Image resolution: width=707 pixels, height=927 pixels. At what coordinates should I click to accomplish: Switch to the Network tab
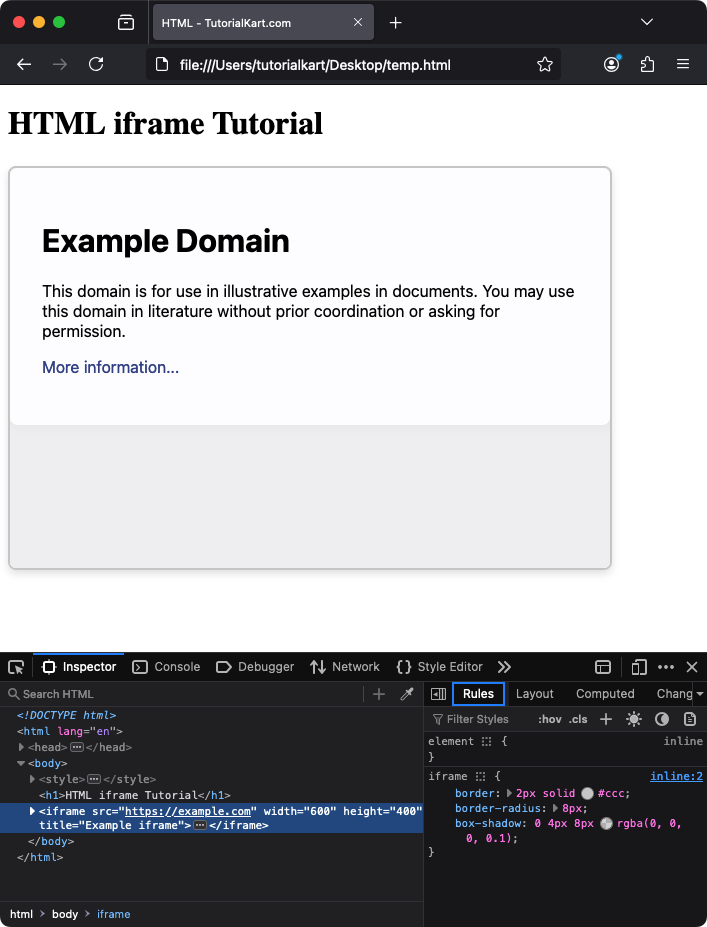point(345,667)
